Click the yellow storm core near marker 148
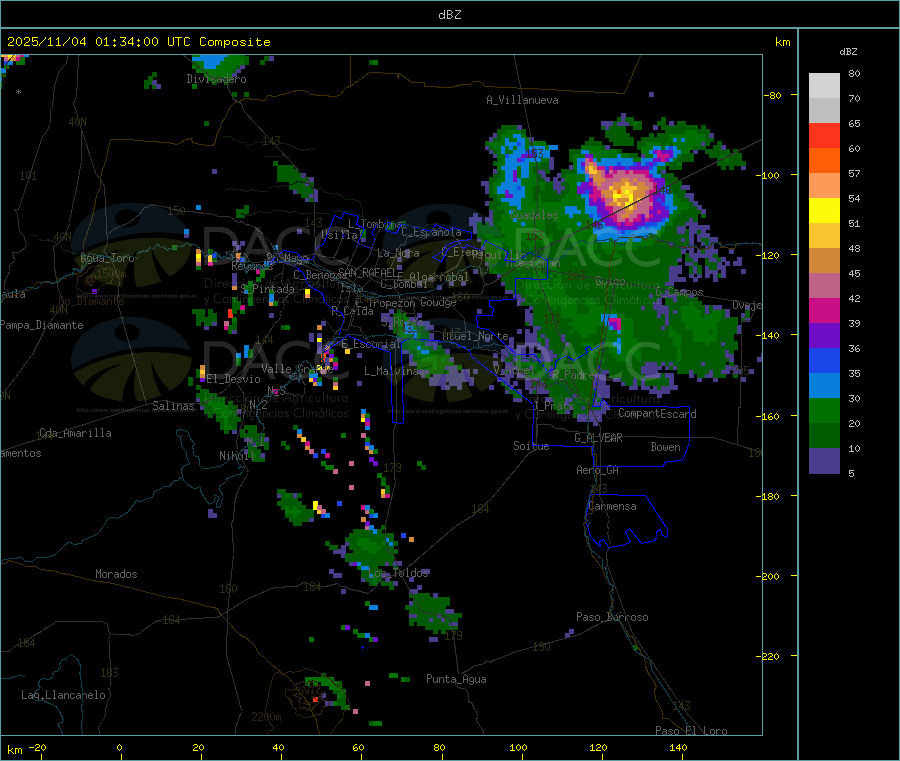The image size is (900, 761). [623, 193]
